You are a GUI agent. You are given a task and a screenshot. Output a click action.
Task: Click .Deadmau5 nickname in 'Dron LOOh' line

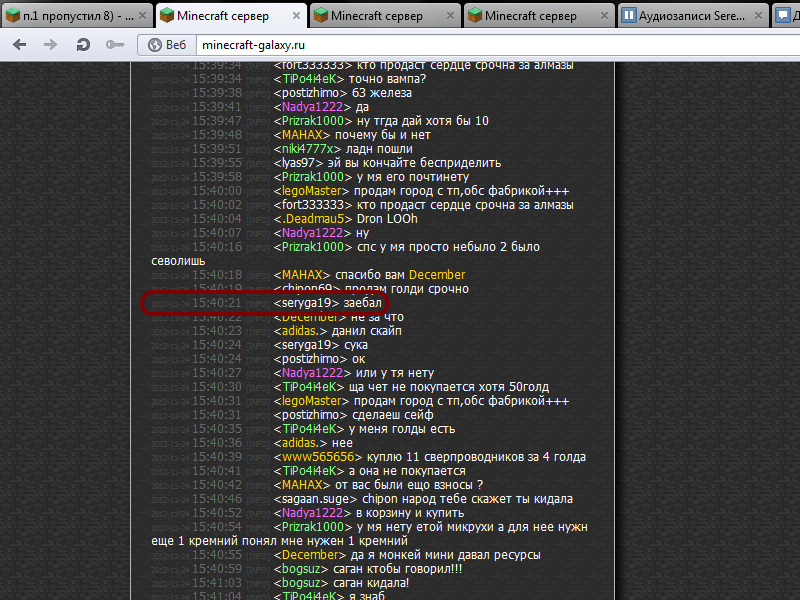[x=313, y=219]
